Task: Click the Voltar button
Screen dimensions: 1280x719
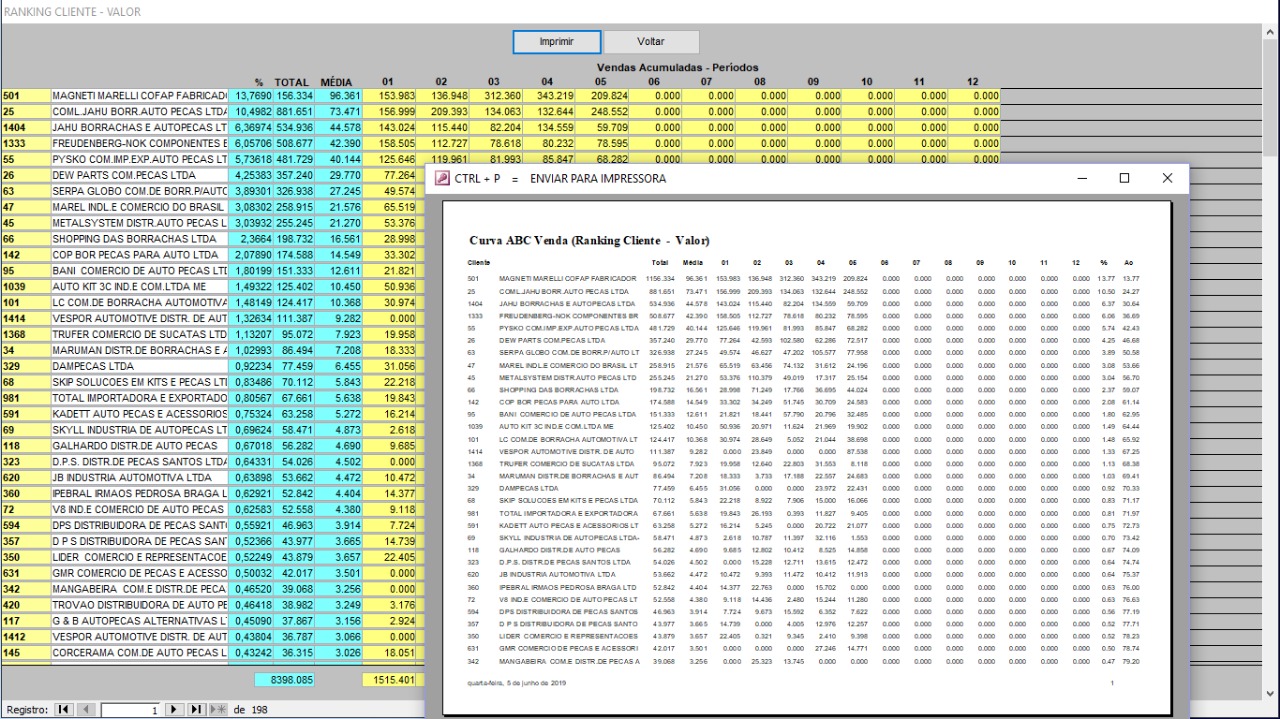Action: [650, 42]
